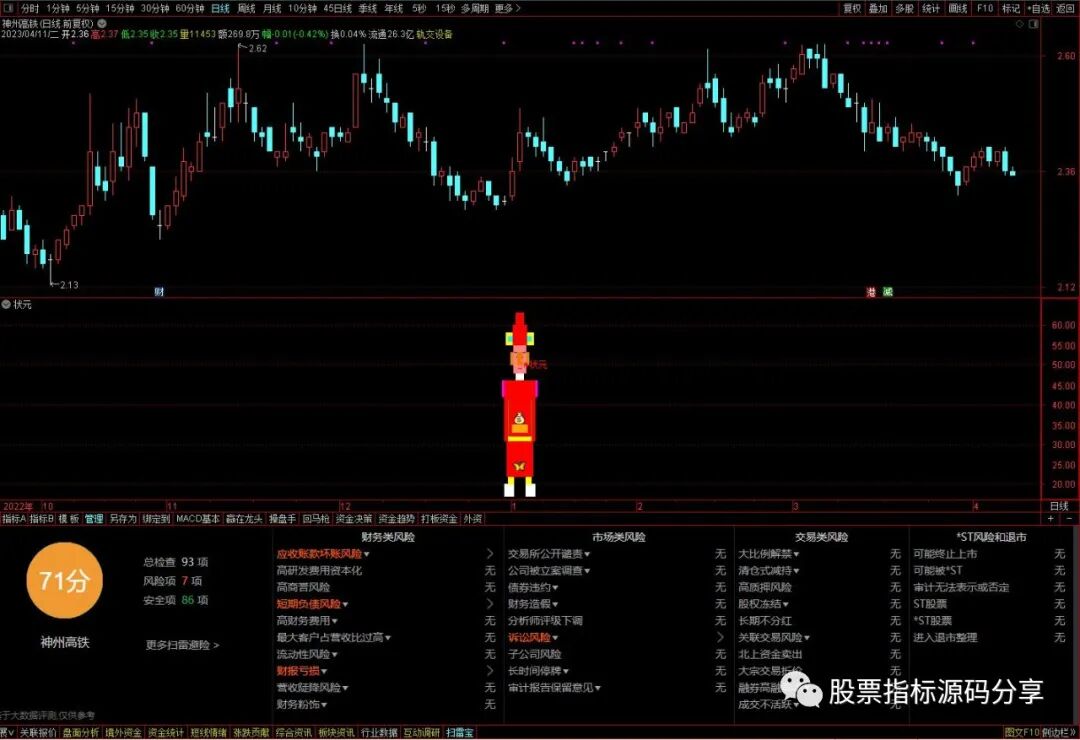The height and width of the screenshot is (740, 1080).
Task: Open the dropdown beside 神州高铁 chart title
Action: pyautogui.click(x=102, y=23)
